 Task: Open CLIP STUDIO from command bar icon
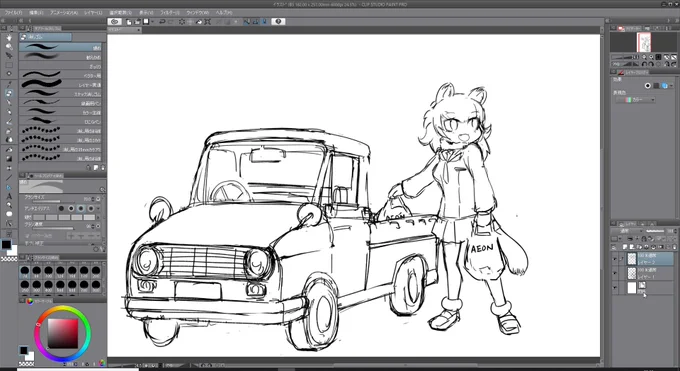coord(114,21)
